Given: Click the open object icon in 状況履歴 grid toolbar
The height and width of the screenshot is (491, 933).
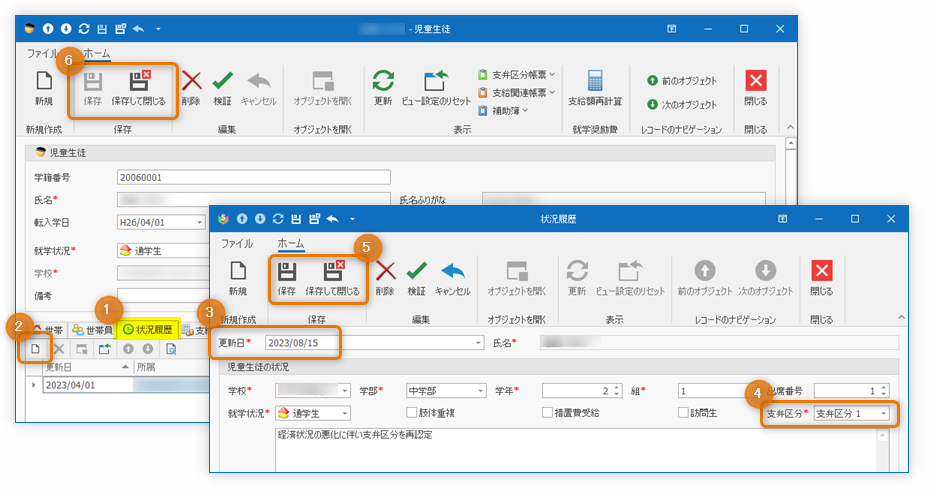Looking at the screenshot, I should click(82, 349).
